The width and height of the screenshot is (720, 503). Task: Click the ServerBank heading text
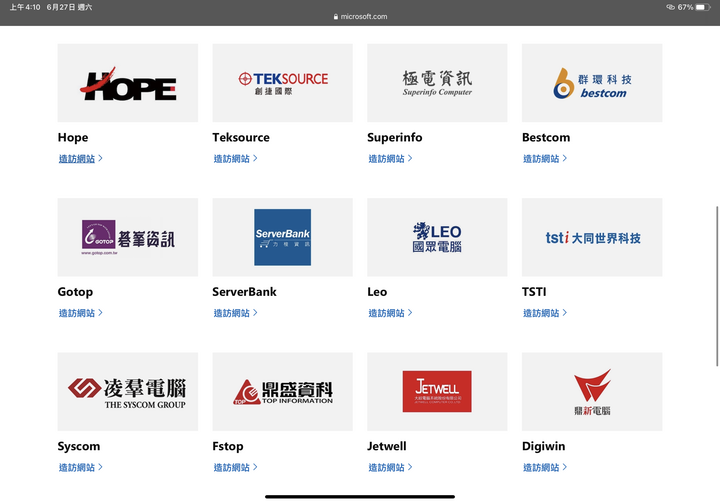[x=244, y=292]
